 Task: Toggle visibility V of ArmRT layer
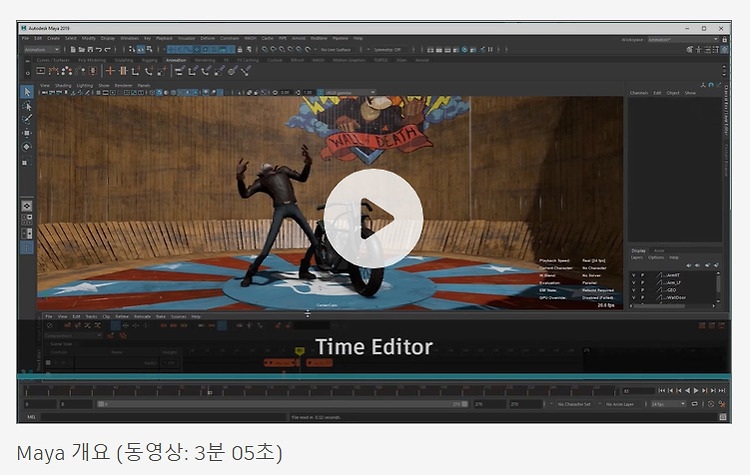coord(633,276)
